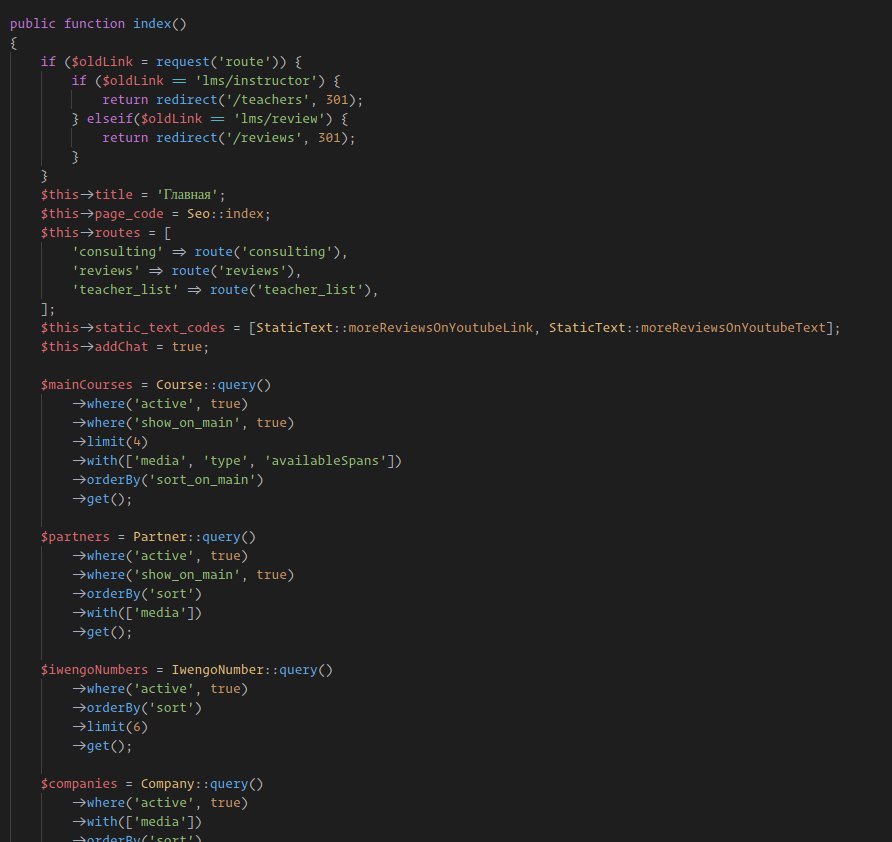Screen dimensions: 892x842
Task: Click the Seo::index constant
Action: click(x=225, y=213)
